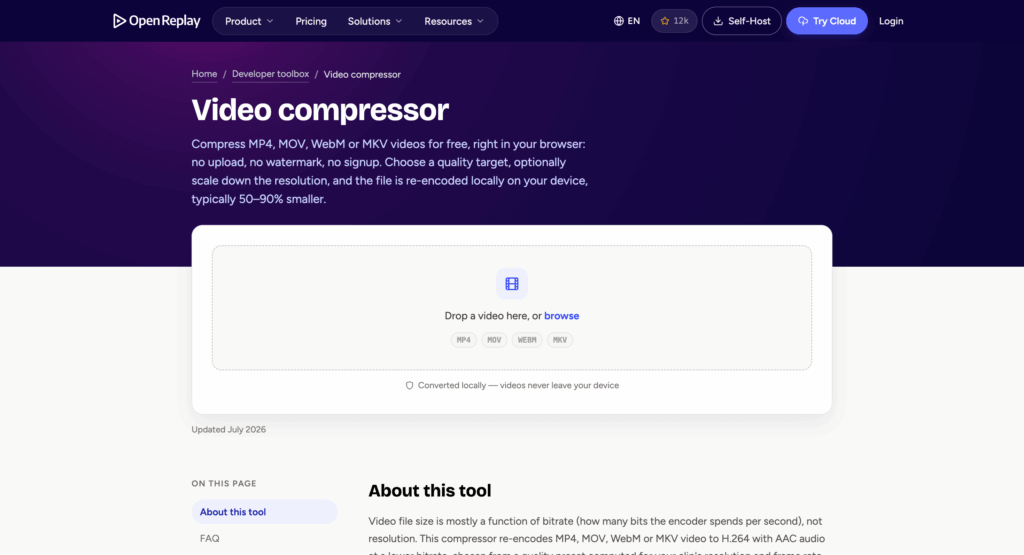Click the cloud icon in Try Cloud

coord(803,21)
